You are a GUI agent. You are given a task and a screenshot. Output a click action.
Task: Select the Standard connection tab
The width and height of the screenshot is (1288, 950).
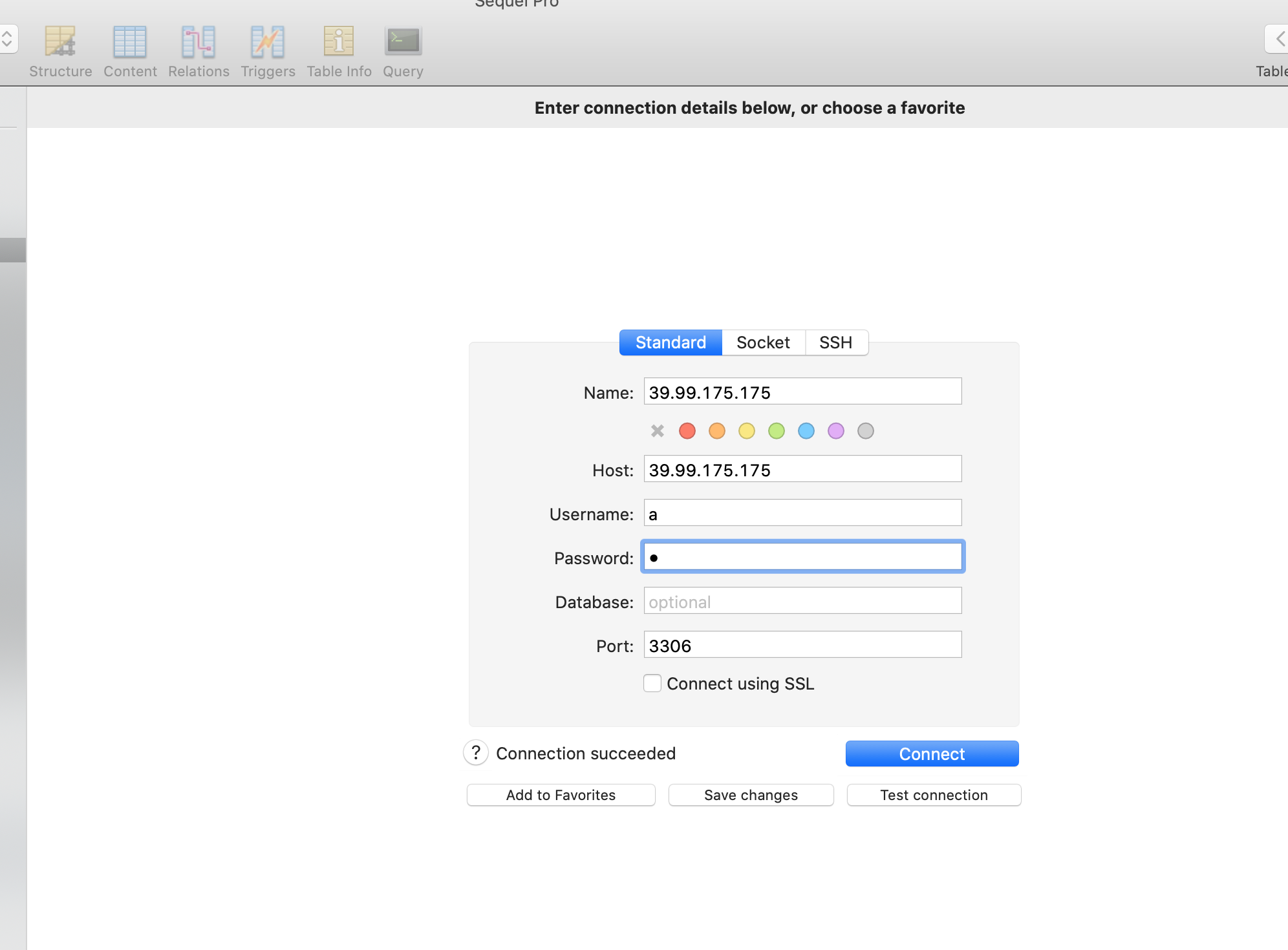pyautogui.click(x=671, y=343)
